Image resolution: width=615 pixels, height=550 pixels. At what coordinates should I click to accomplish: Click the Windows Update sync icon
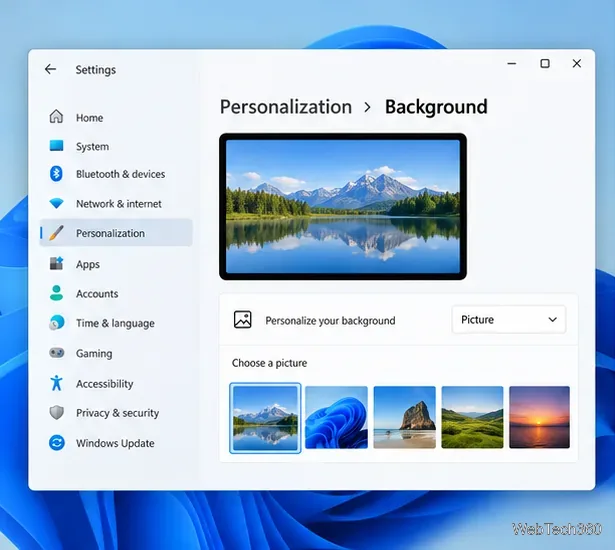pyautogui.click(x=57, y=443)
